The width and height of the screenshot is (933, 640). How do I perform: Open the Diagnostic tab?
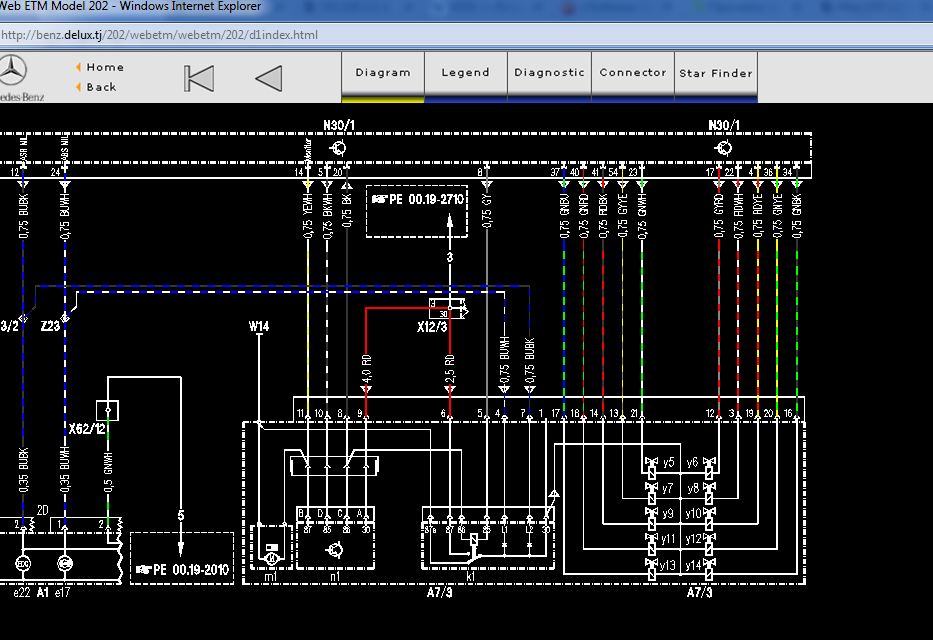point(549,73)
